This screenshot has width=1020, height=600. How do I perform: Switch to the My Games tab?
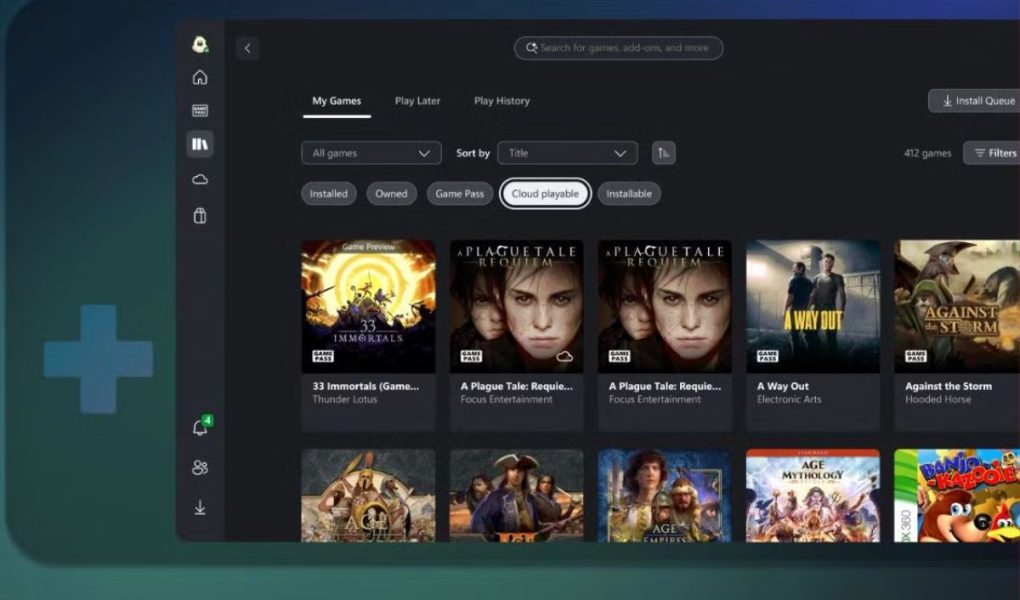point(336,101)
